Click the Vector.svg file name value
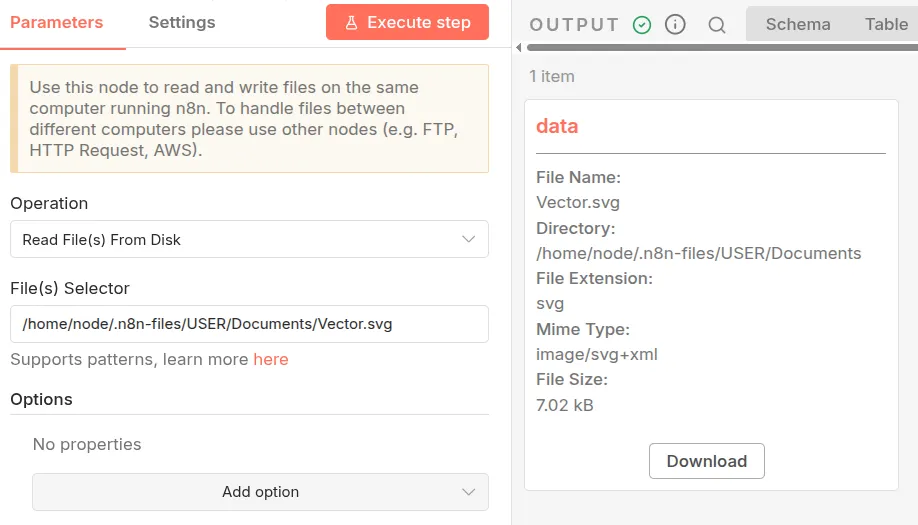 (578, 202)
